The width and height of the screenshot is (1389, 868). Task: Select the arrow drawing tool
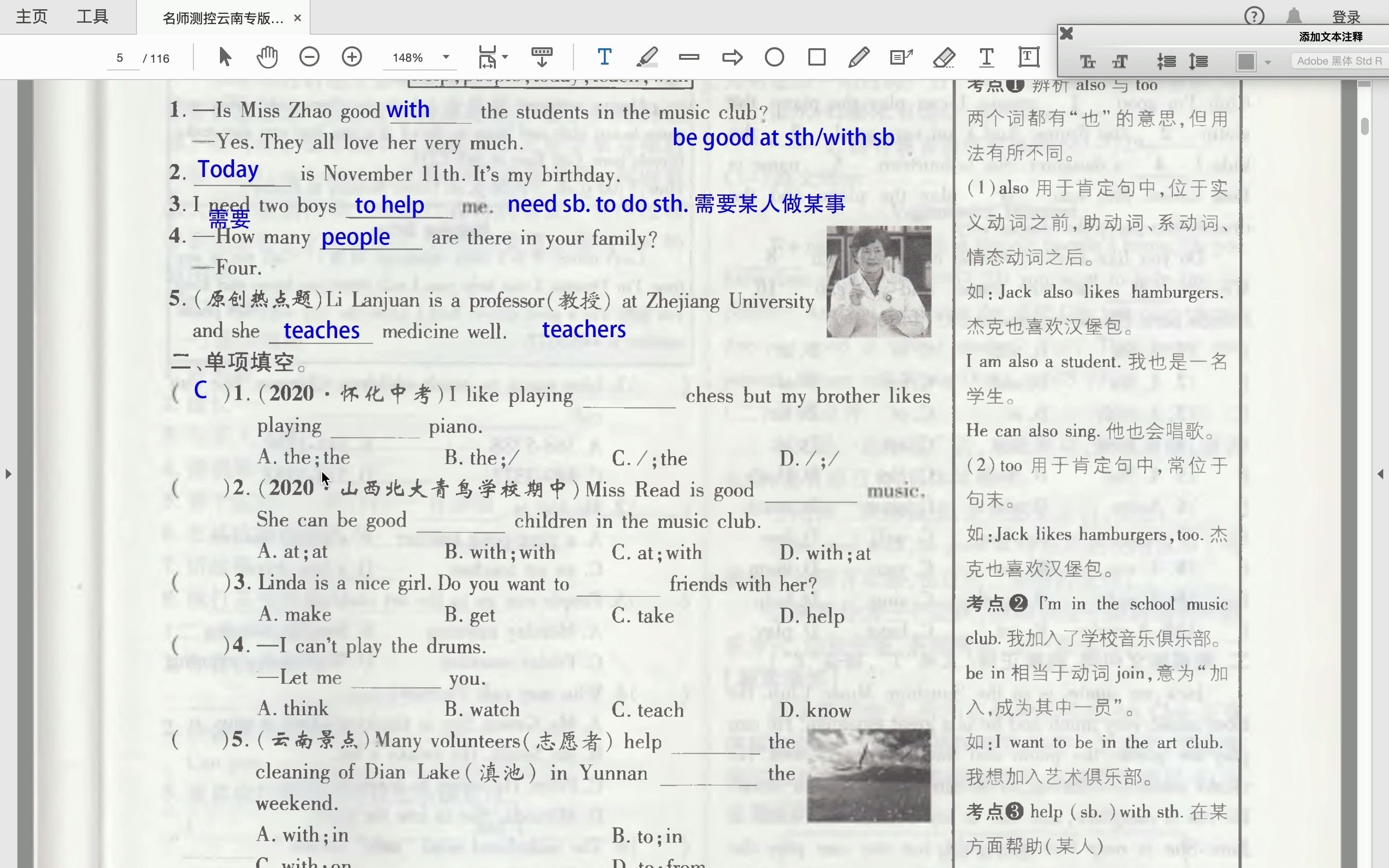[x=733, y=57]
